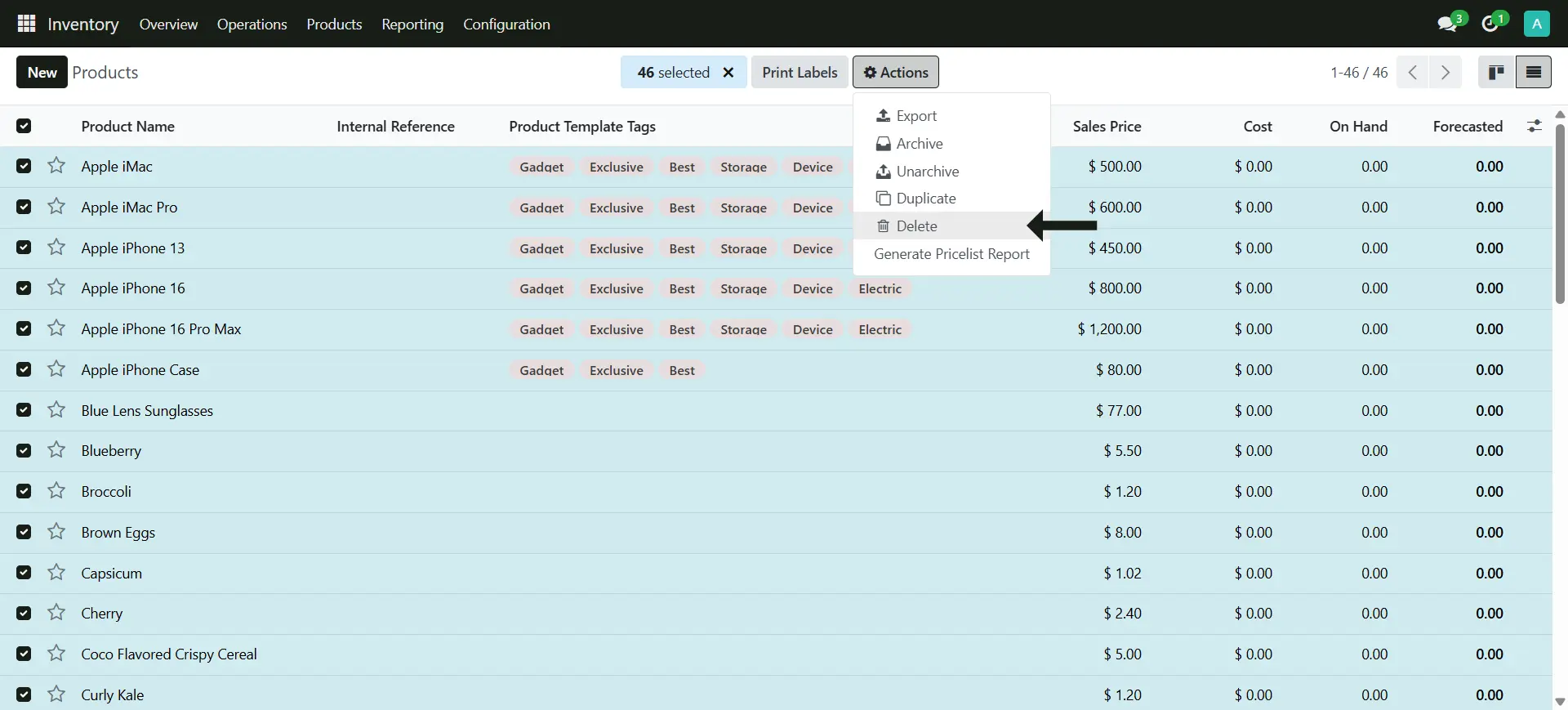Image resolution: width=1568 pixels, height=710 pixels.
Task: Switch to list view
Action: (x=1533, y=73)
